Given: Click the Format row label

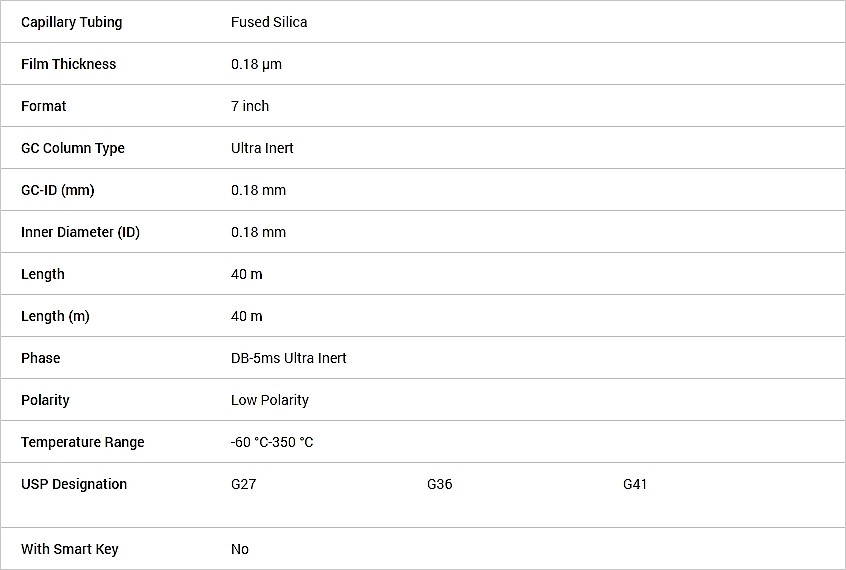Looking at the screenshot, I should 44,106.
